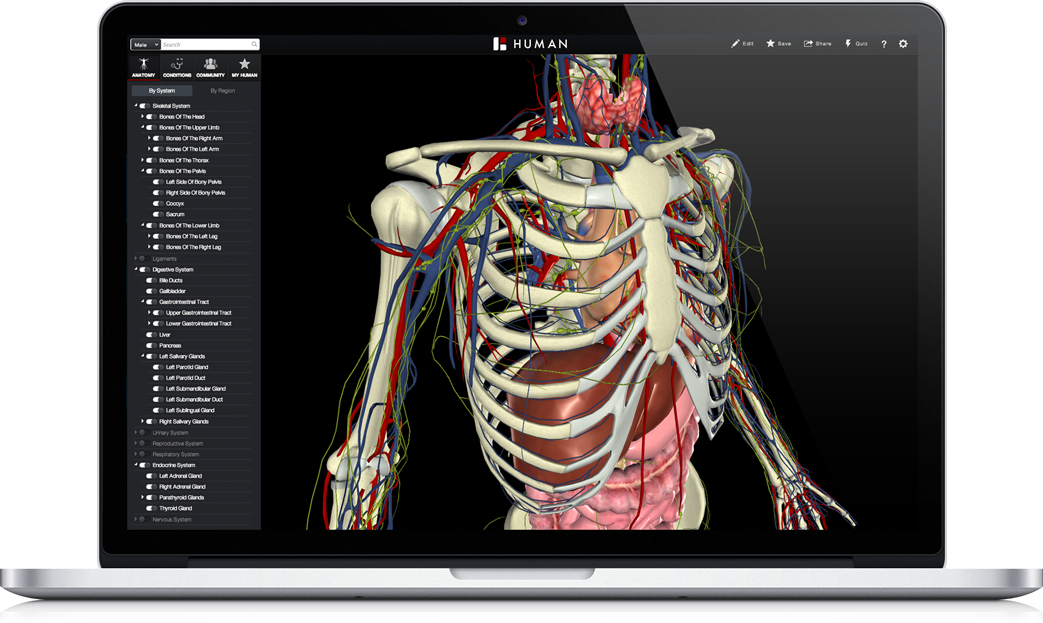The image size is (1043, 623).
Task: Expand Upper Gastrointestinal Tract
Action: pos(149,312)
